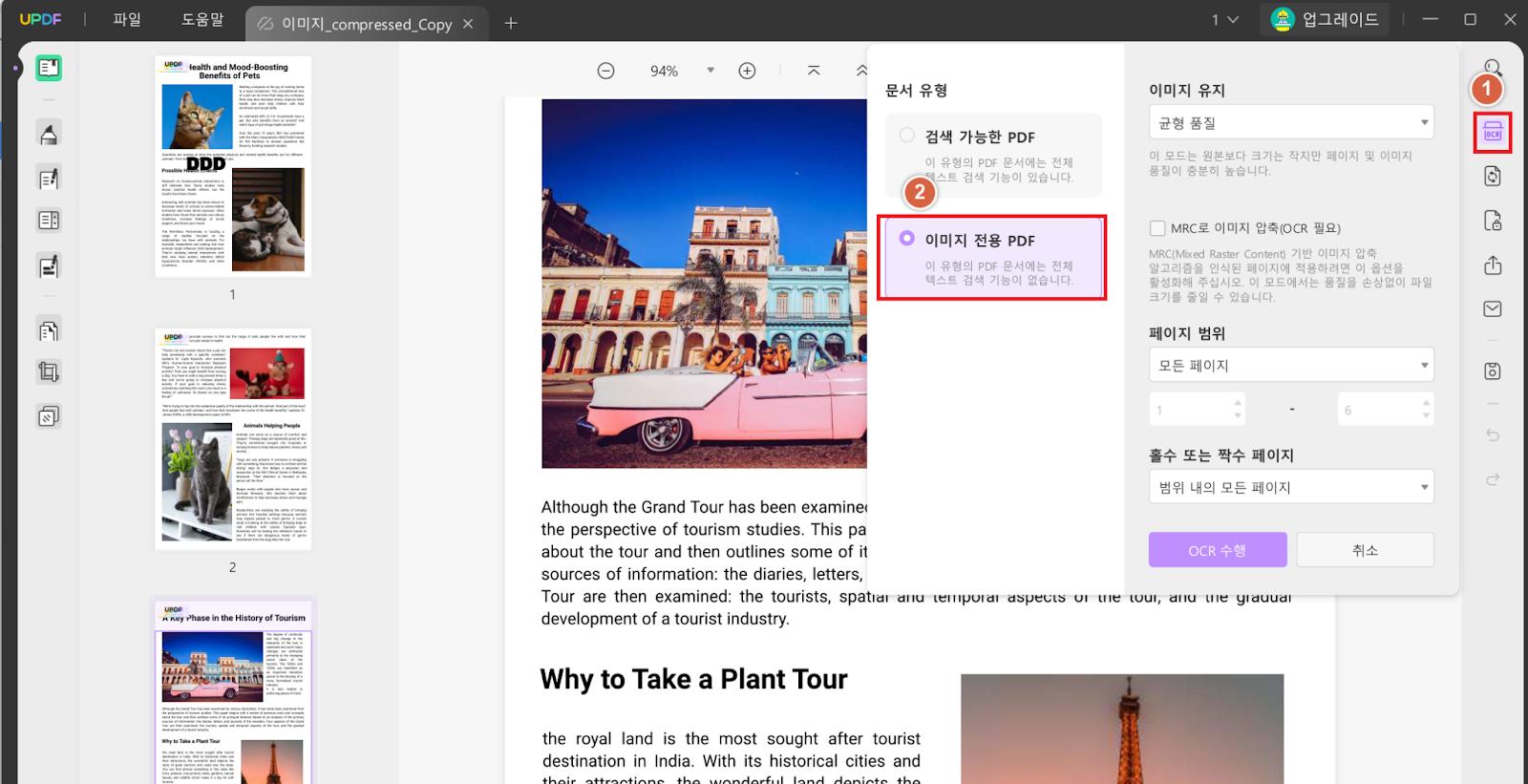Viewport: 1528px width, 784px height.
Task: Select the 검색 가능한 PDF radio option
Action: pyautogui.click(x=907, y=136)
